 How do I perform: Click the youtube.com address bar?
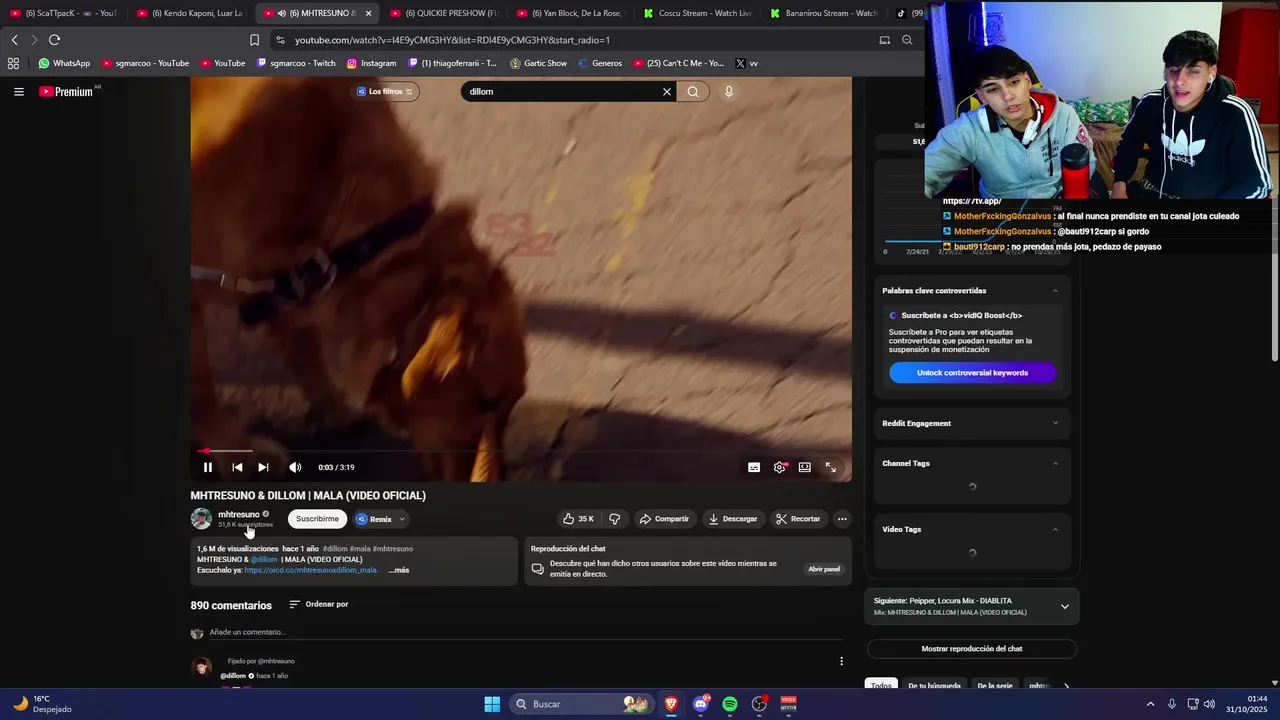point(570,40)
